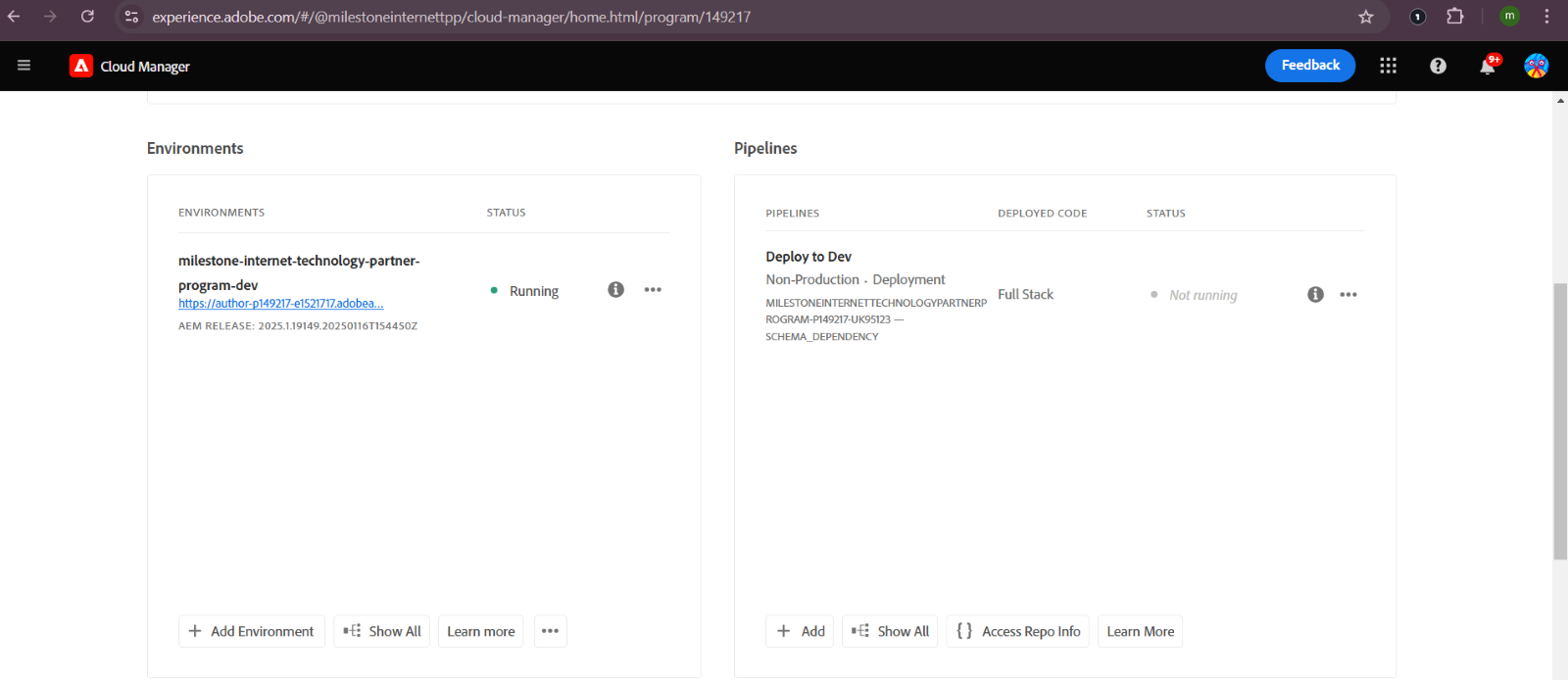The image size is (1568, 680).
Task: Click the Cloud Manager title
Action: pyautogui.click(x=145, y=67)
